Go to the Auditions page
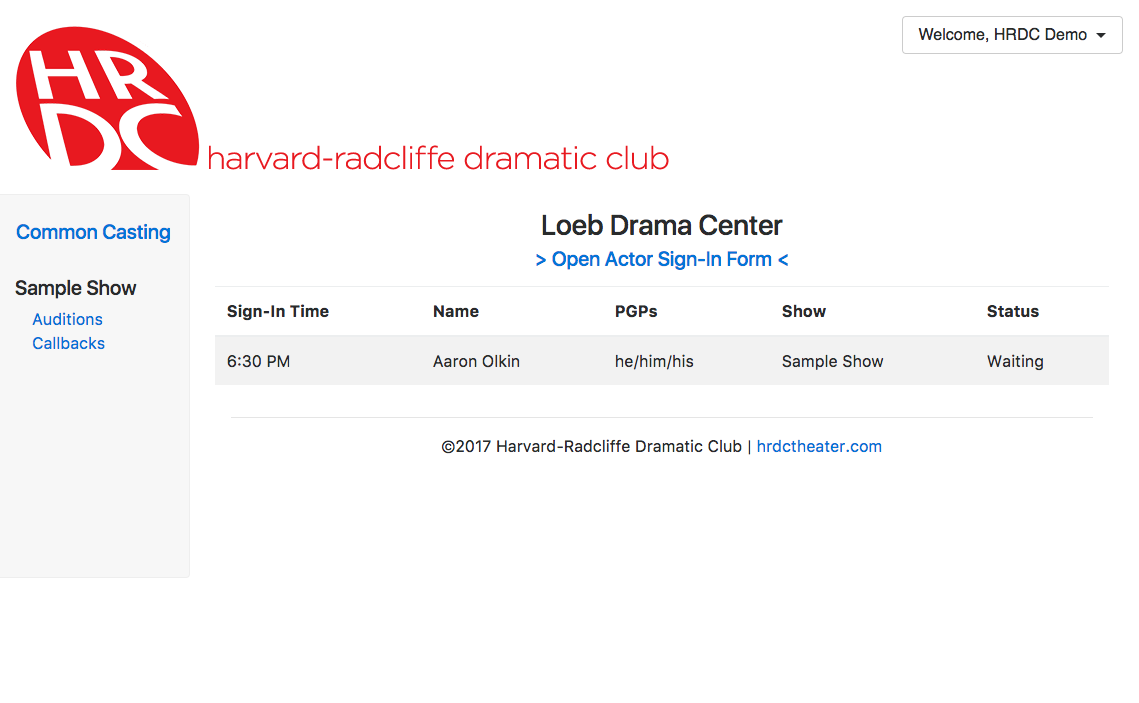 point(68,320)
